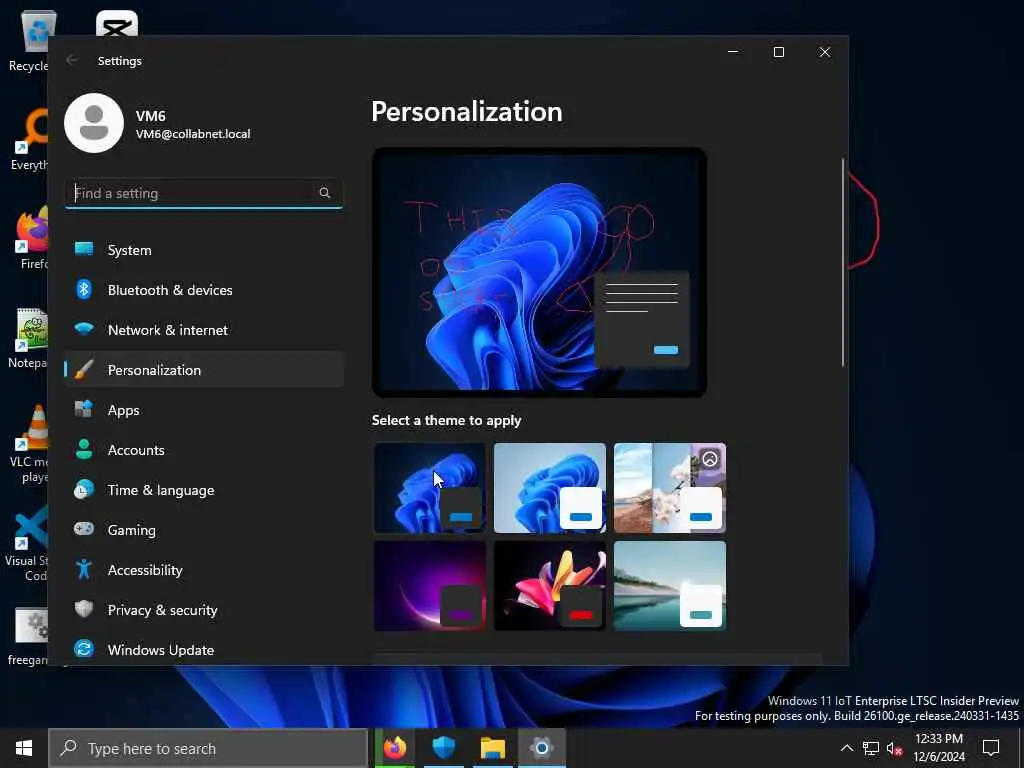
Task: Click the Gaming controller icon
Action: [84, 529]
